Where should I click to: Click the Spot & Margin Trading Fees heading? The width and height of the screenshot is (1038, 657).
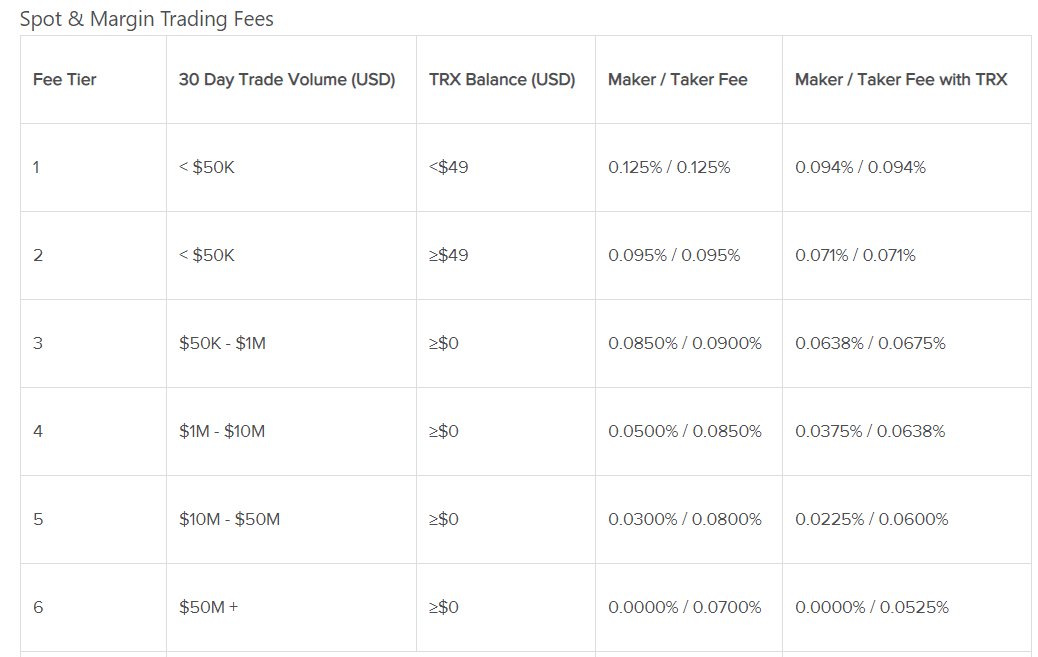point(146,19)
